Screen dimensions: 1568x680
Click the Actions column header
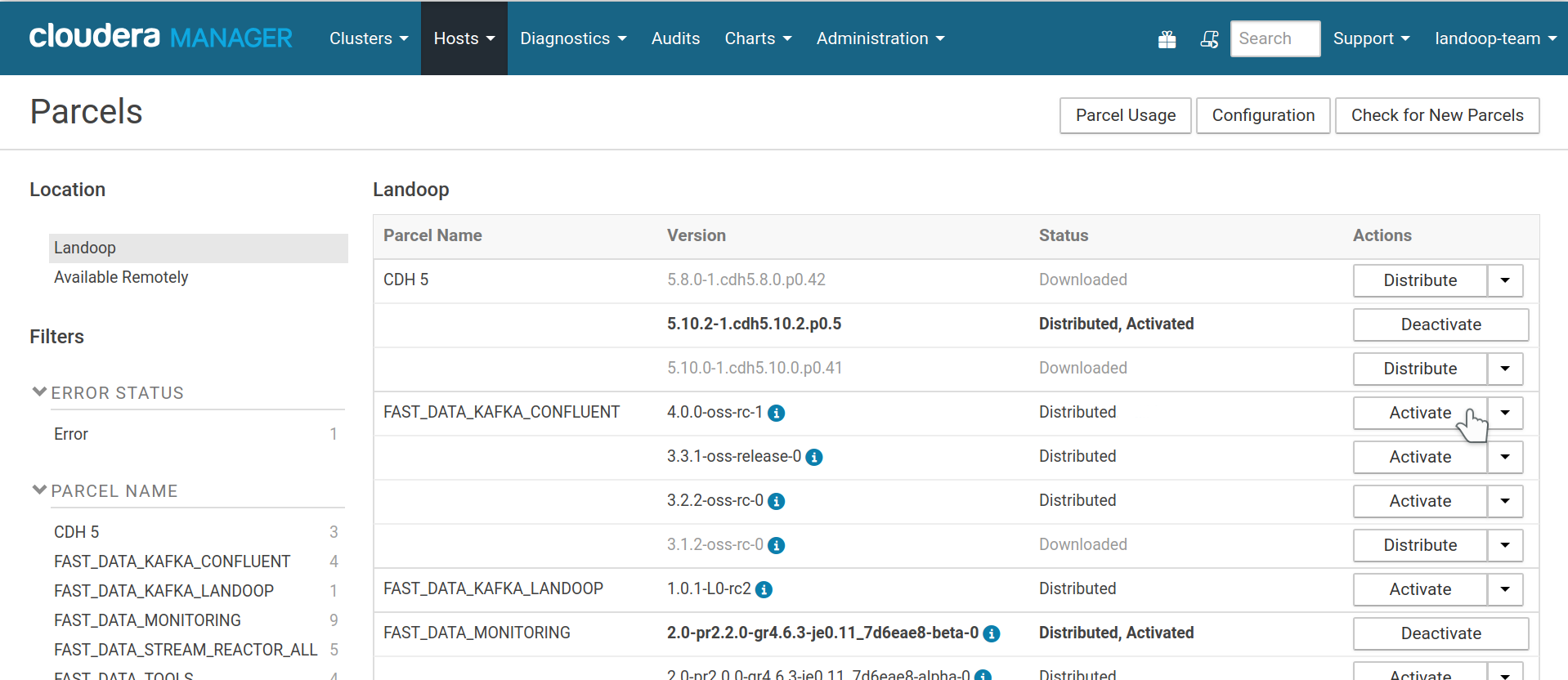click(x=1382, y=235)
